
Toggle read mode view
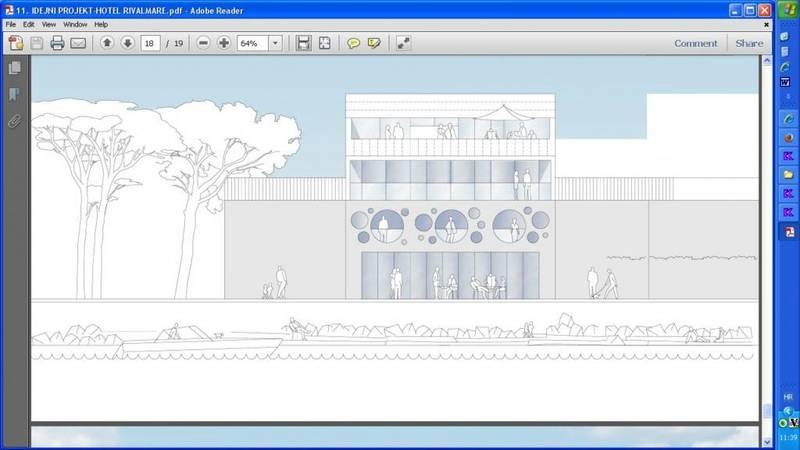(x=402, y=43)
